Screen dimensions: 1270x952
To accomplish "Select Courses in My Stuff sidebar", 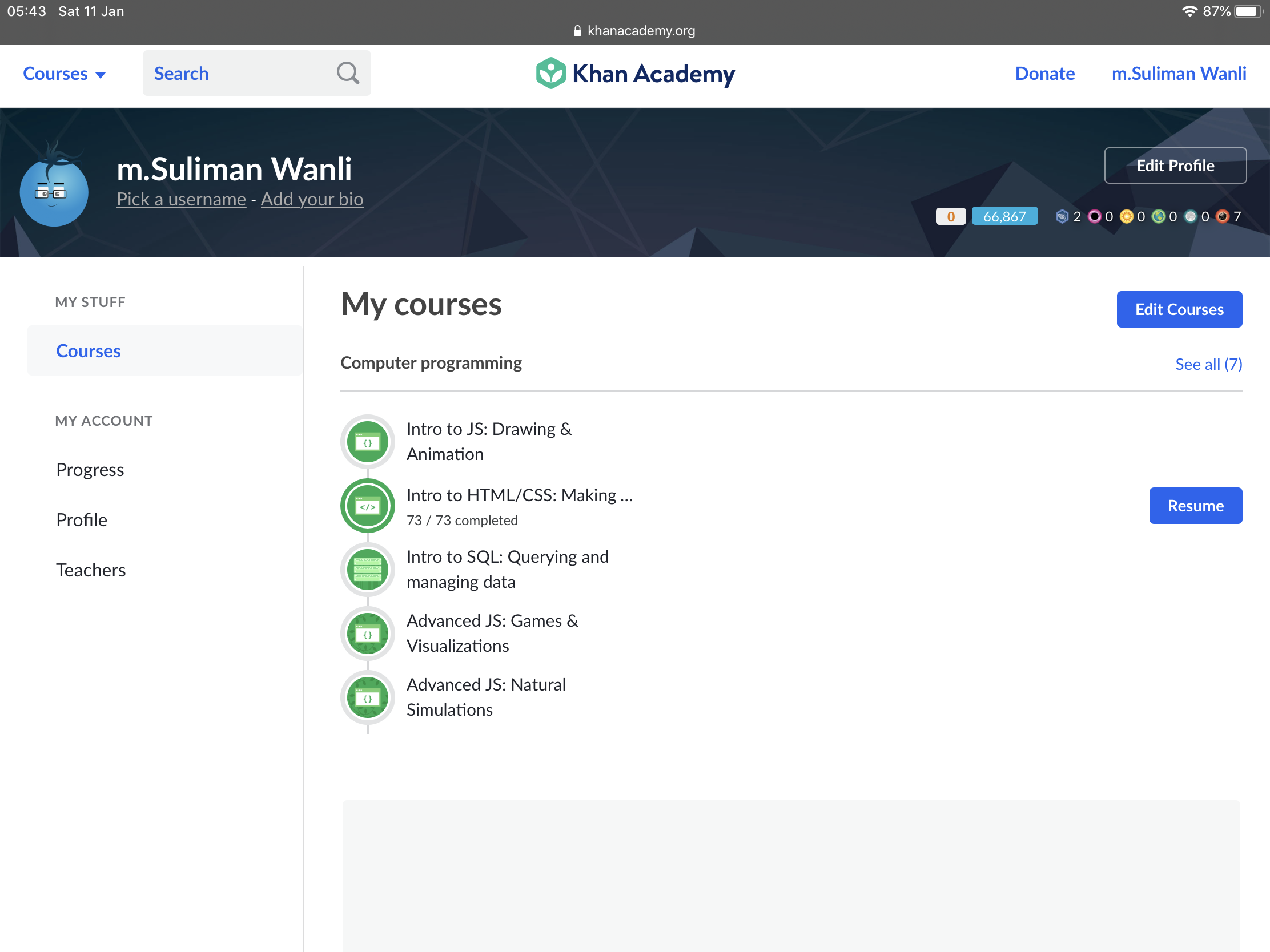I will 166,350.
